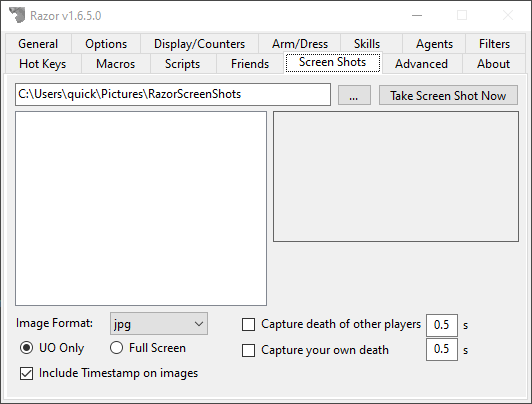Enable Capture your own death
This screenshot has width=532, height=404.
tap(248, 350)
